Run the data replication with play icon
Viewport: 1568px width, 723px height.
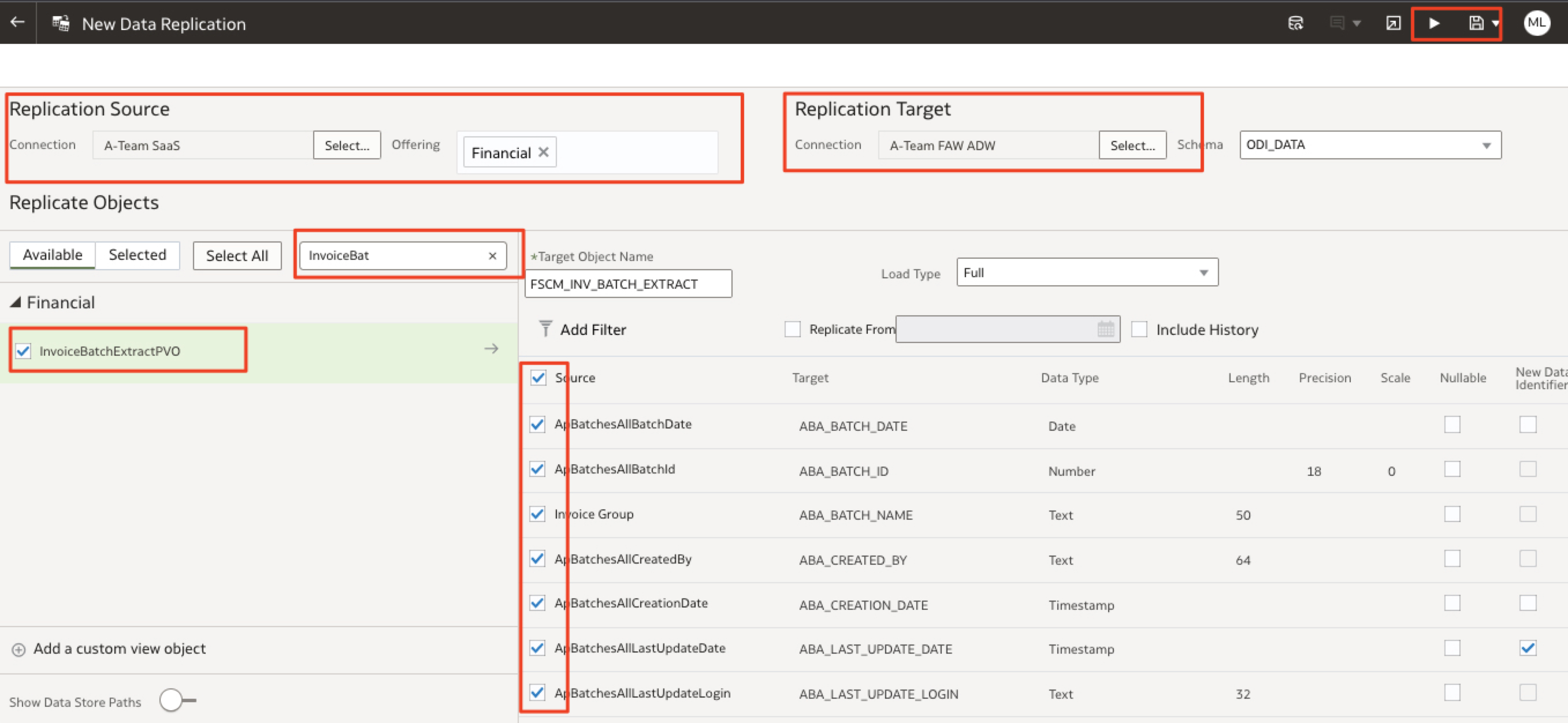pyautogui.click(x=1434, y=23)
